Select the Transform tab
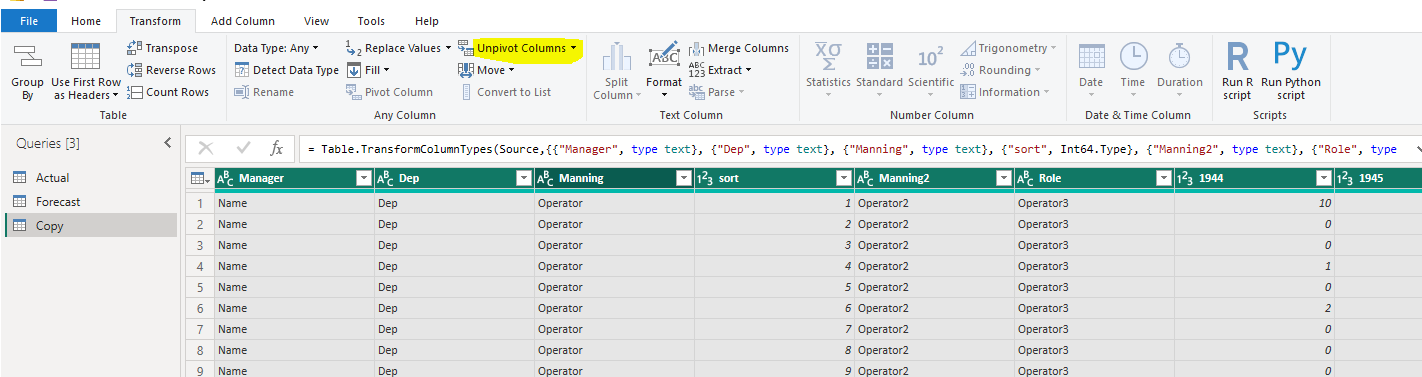 155,21
